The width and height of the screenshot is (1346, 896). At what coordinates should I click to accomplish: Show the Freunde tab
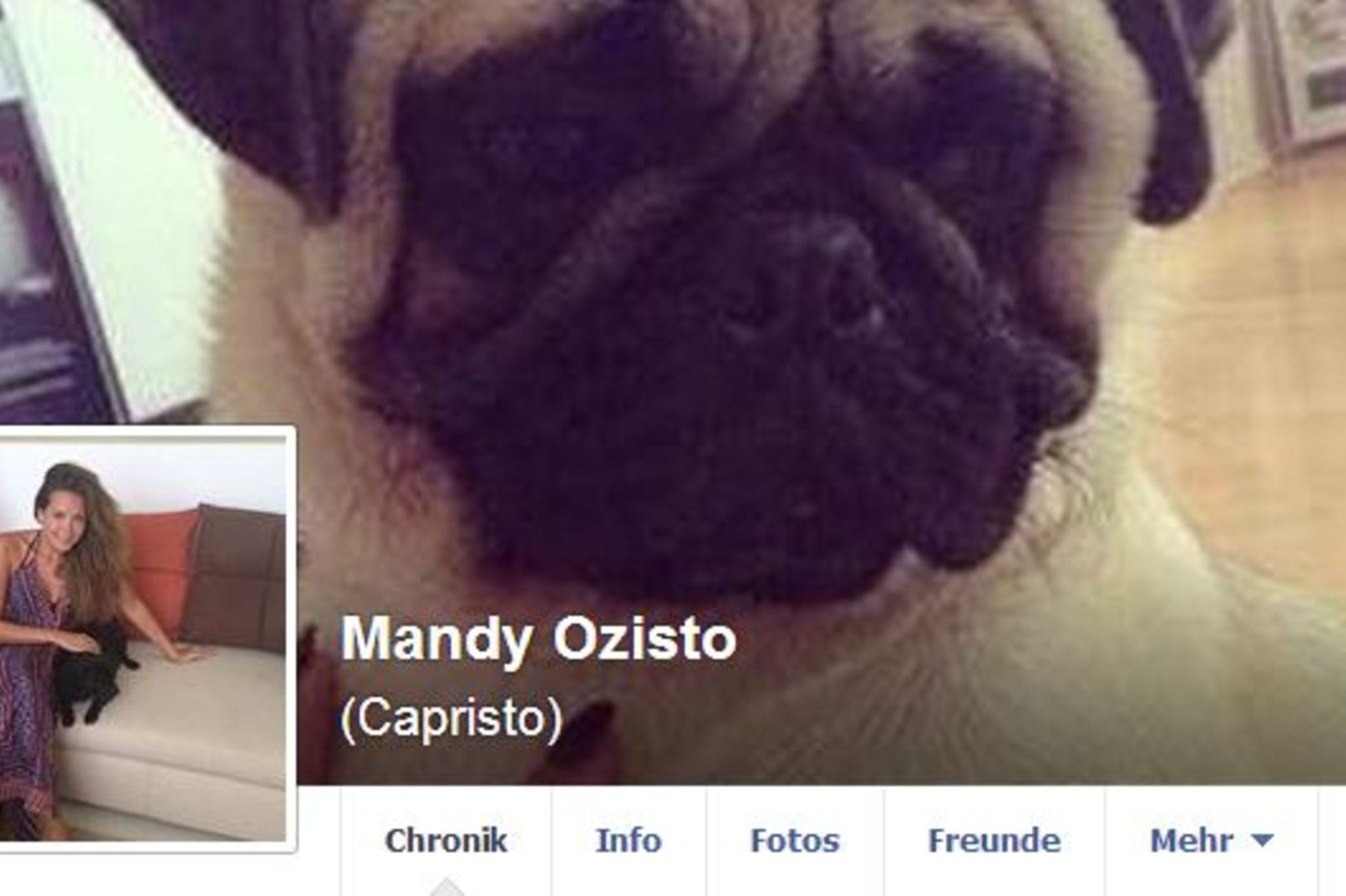pyautogui.click(x=994, y=840)
